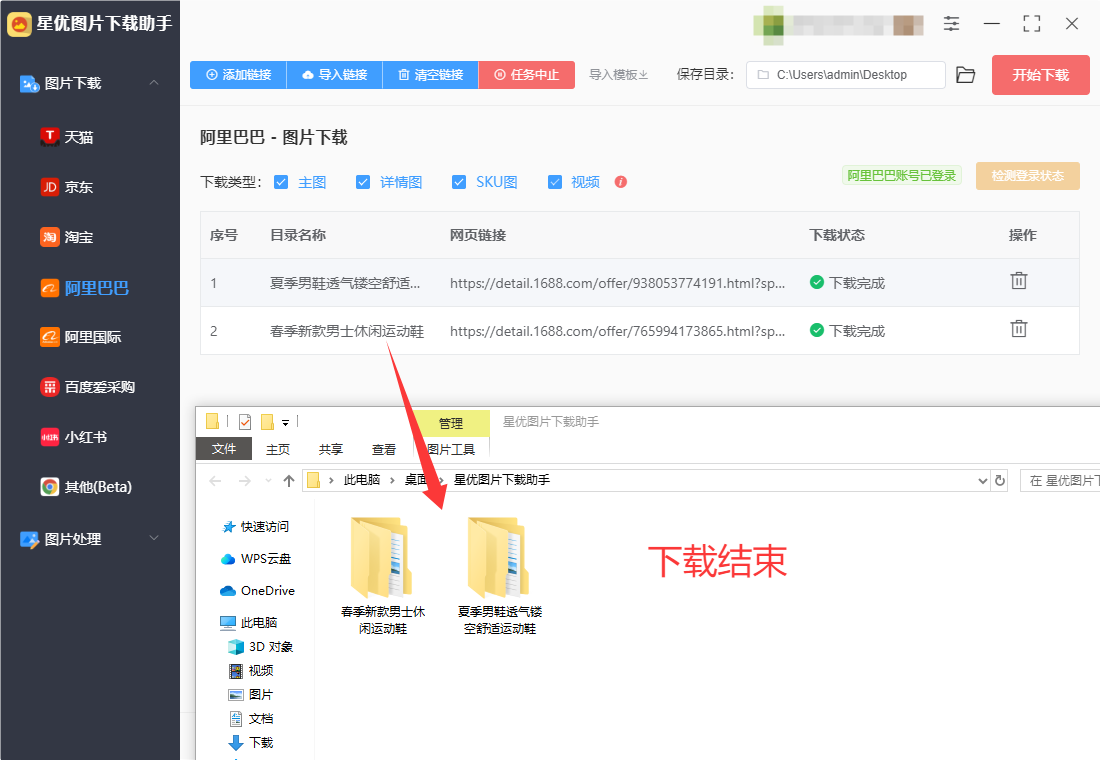Select 下载 in the Explorer tree
Viewport: 1100px width, 760px height.
click(251, 742)
